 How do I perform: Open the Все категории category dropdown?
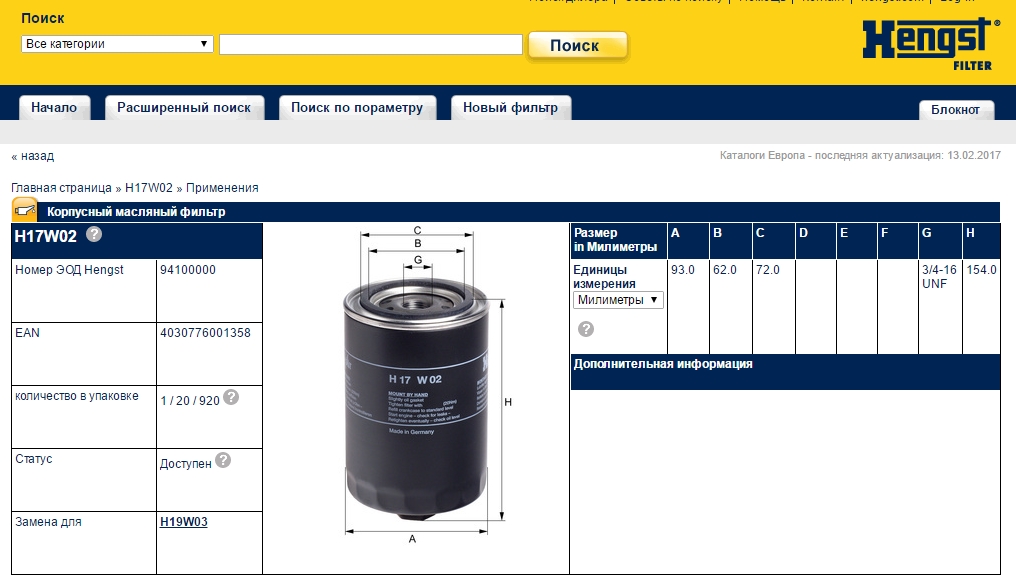click(x=117, y=44)
